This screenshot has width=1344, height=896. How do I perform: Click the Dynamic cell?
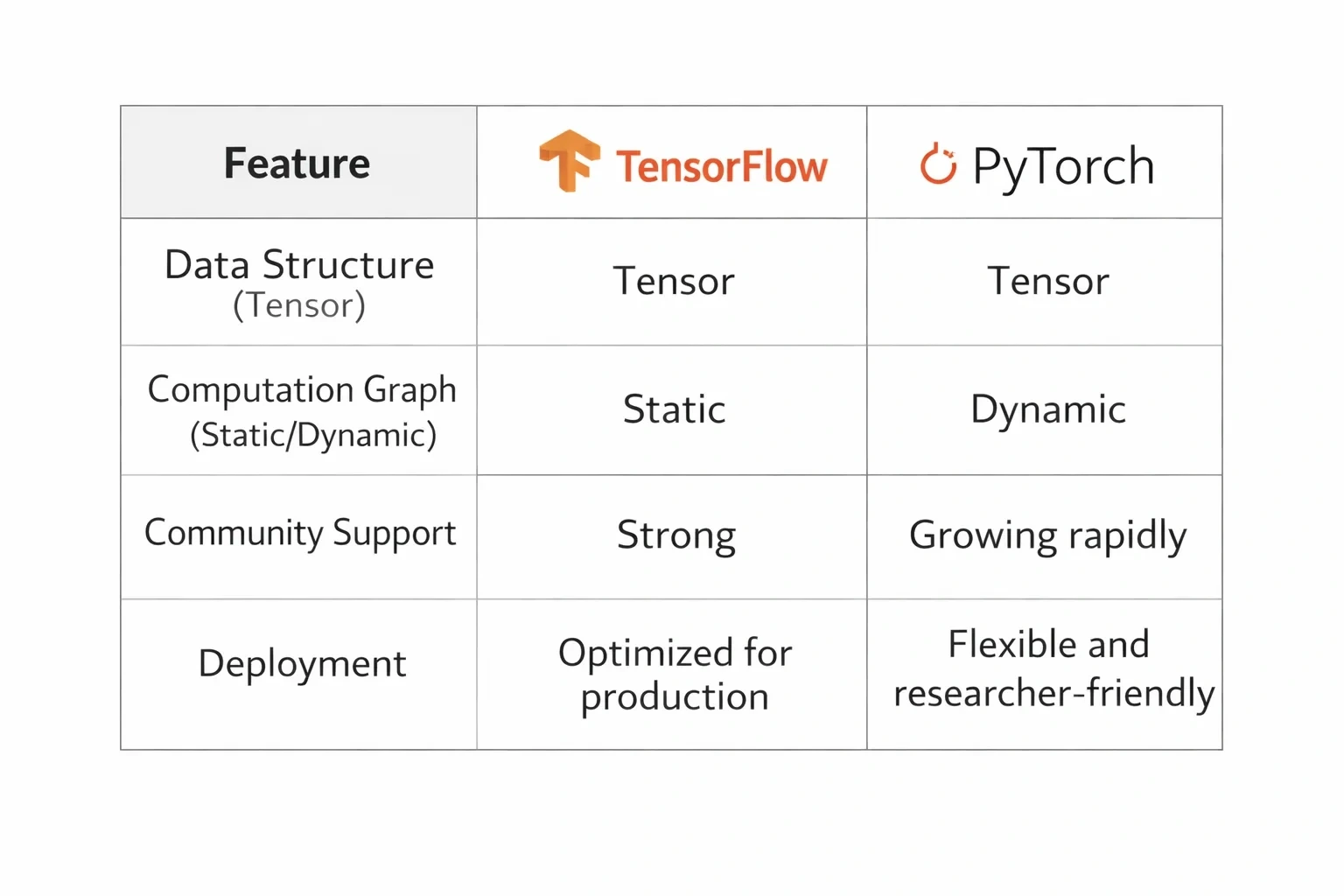[x=1045, y=409]
